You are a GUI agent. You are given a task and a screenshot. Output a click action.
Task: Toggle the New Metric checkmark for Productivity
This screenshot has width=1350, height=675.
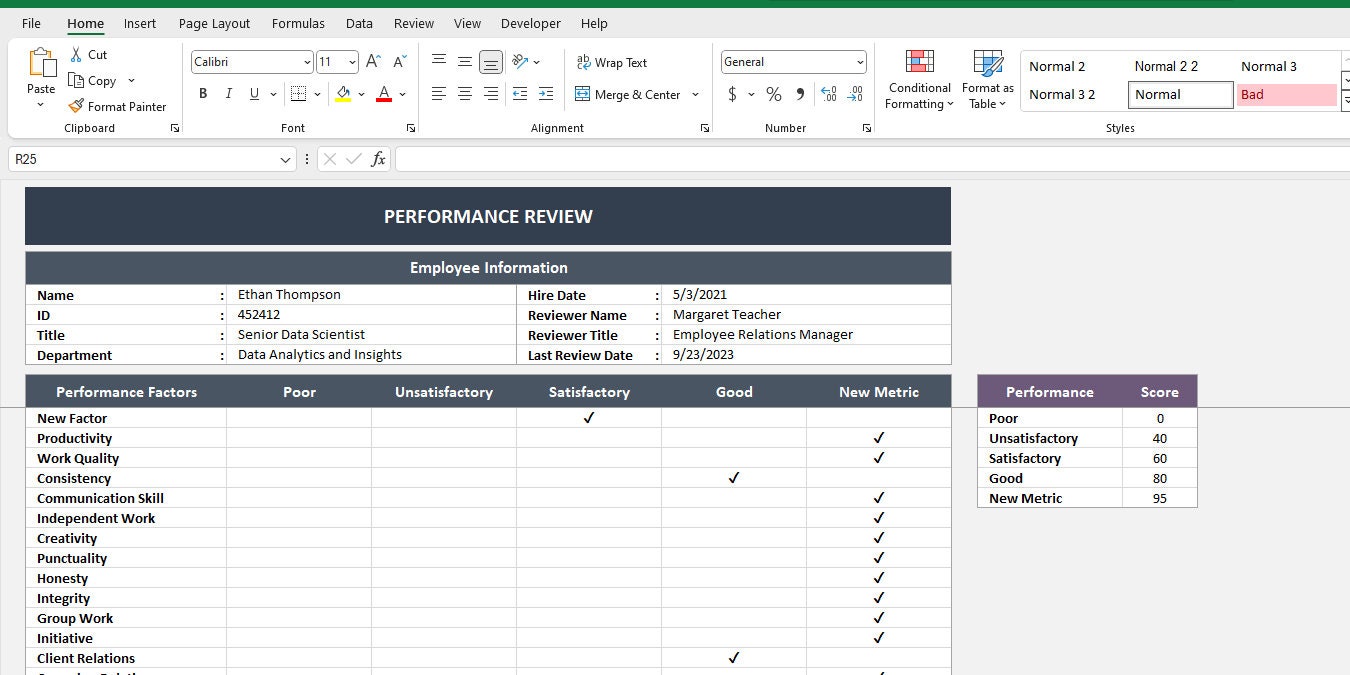point(878,437)
